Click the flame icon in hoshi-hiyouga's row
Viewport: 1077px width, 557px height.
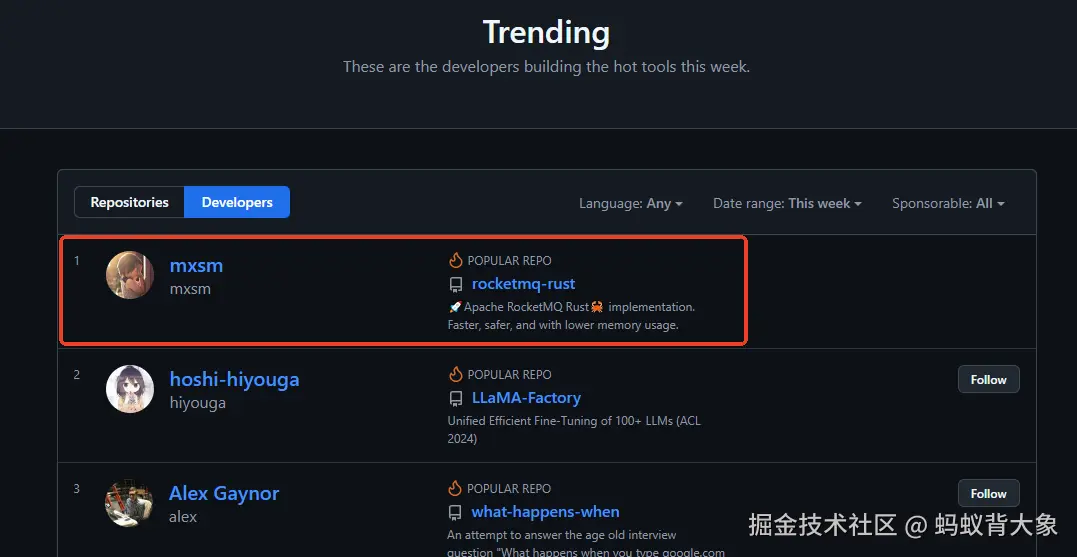coord(455,374)
